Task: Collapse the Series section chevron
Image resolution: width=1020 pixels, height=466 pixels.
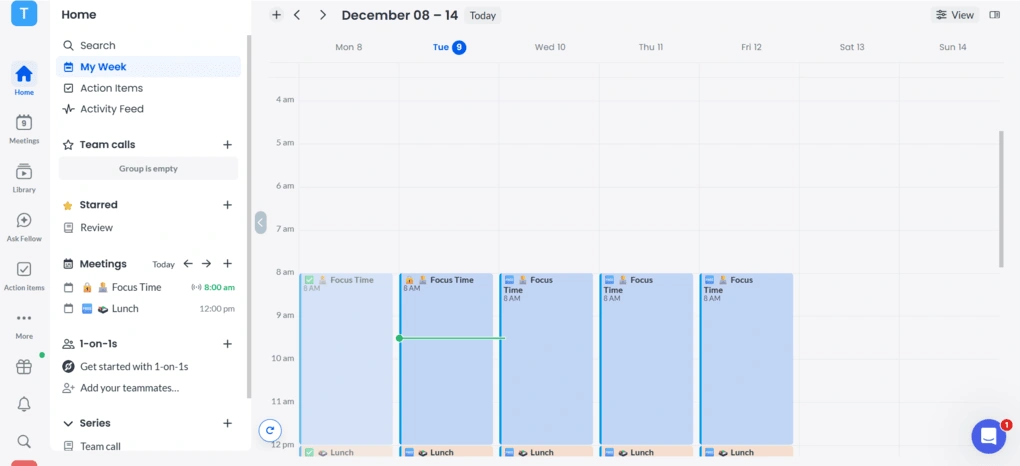Action: click(68, 423)
